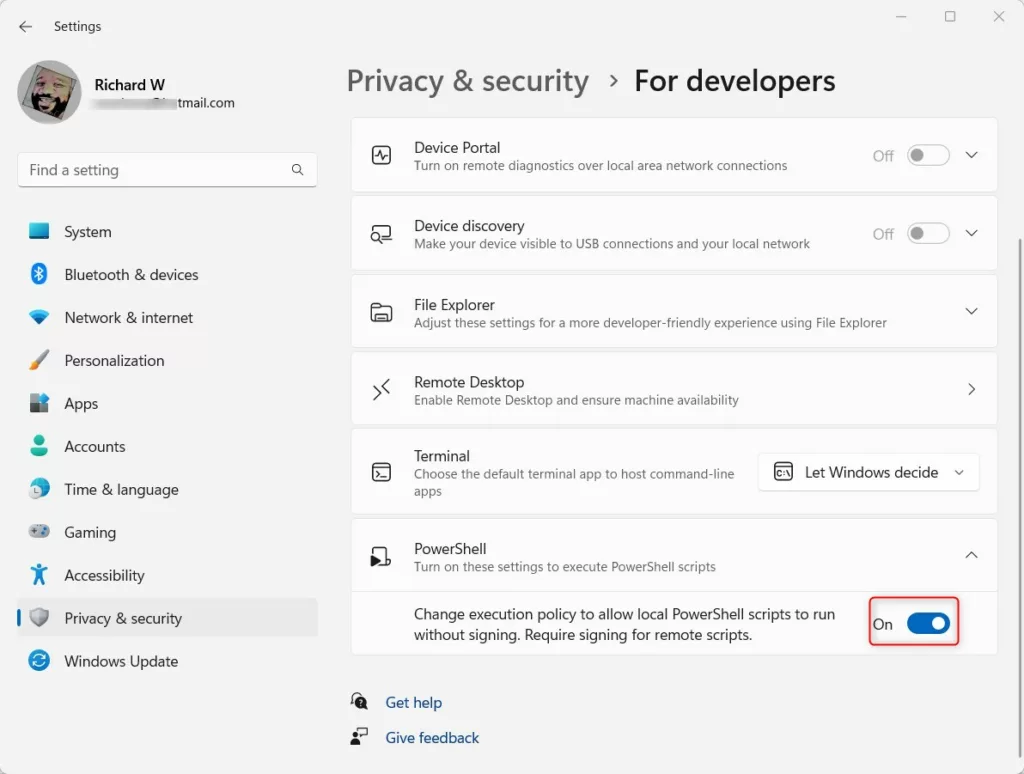This screenshot has height=774, width=1024.
Task: Expand File Explorer settings chevron
Action: 972,312
